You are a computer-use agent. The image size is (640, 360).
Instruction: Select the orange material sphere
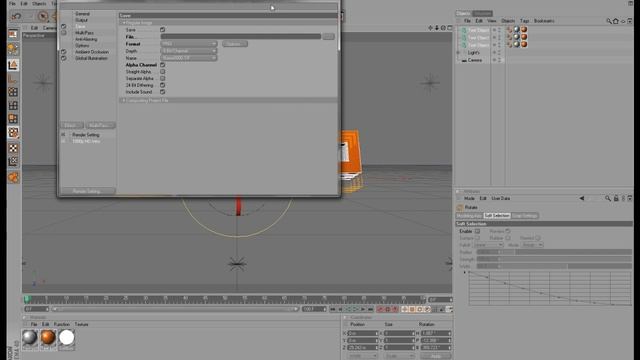(48, 338)
